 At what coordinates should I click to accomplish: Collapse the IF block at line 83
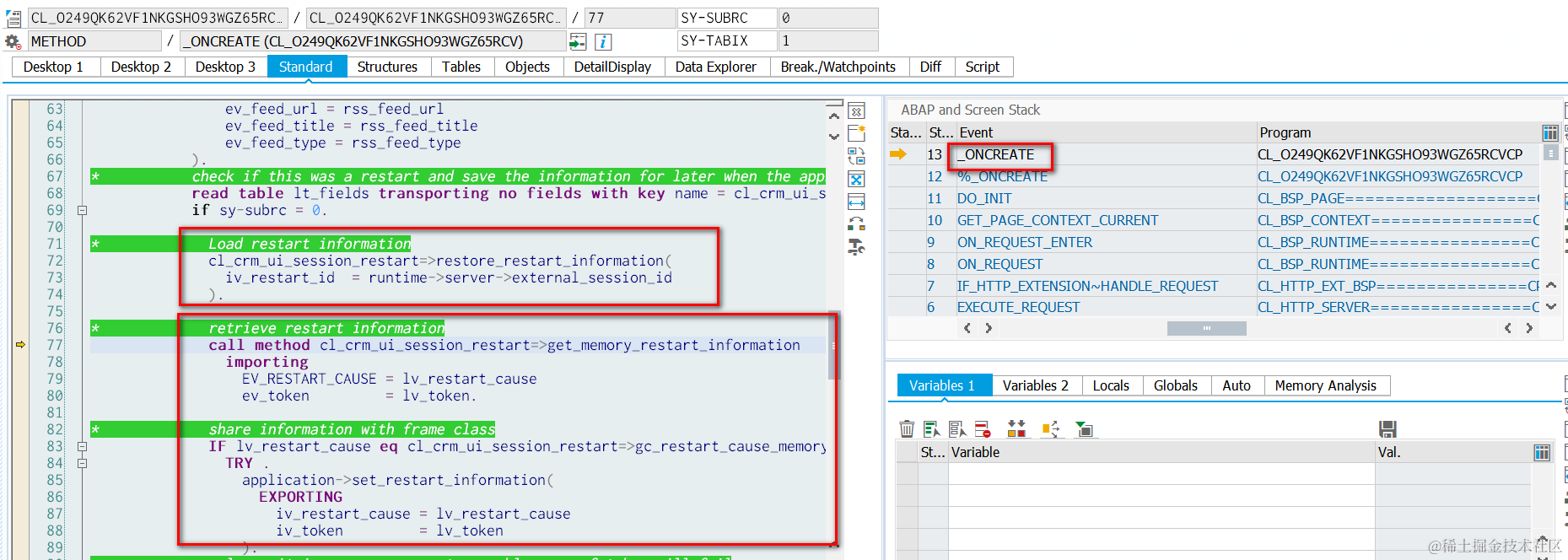tap(82, 446)
